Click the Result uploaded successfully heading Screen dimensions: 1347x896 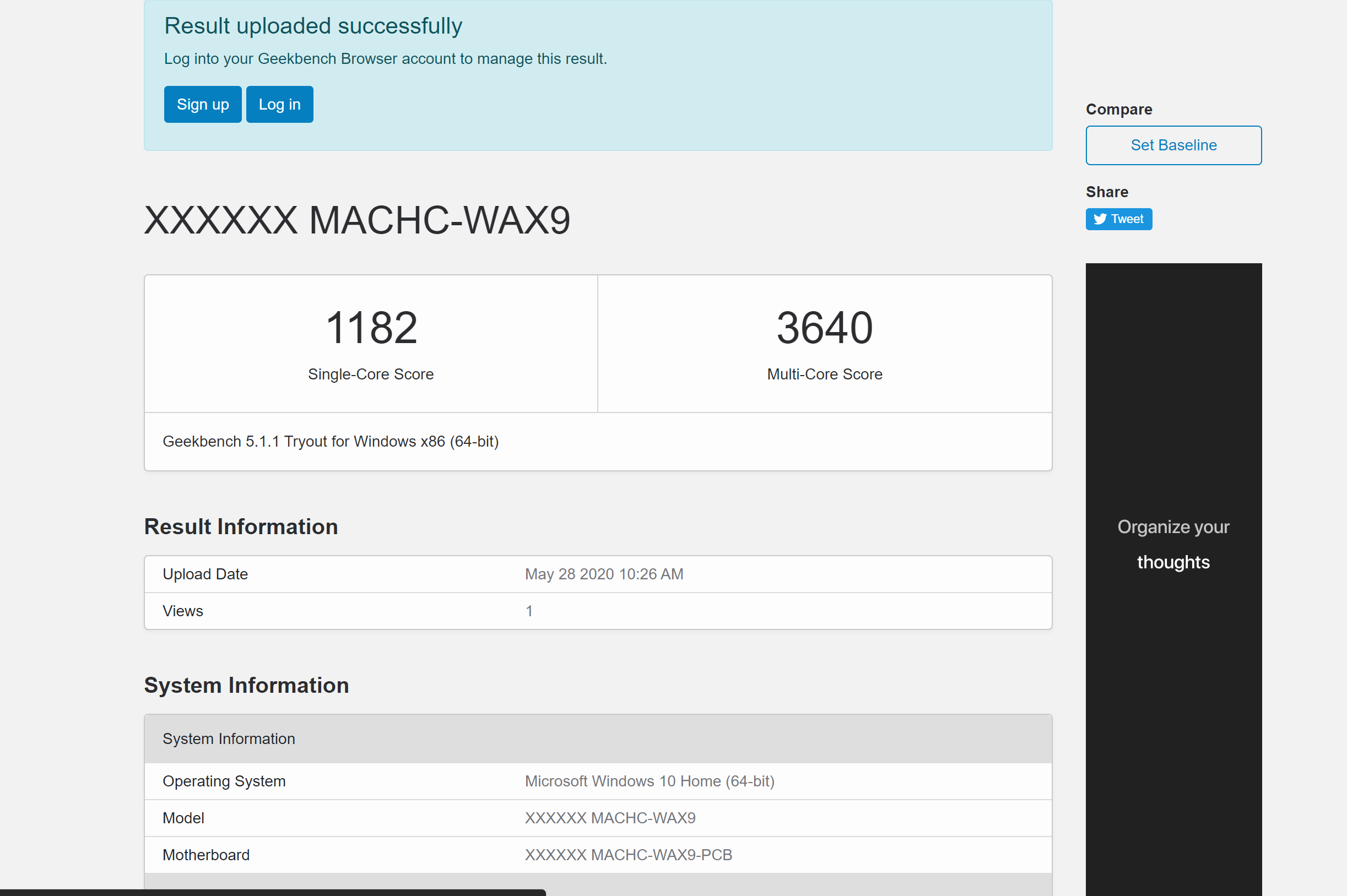coord(313,26)
